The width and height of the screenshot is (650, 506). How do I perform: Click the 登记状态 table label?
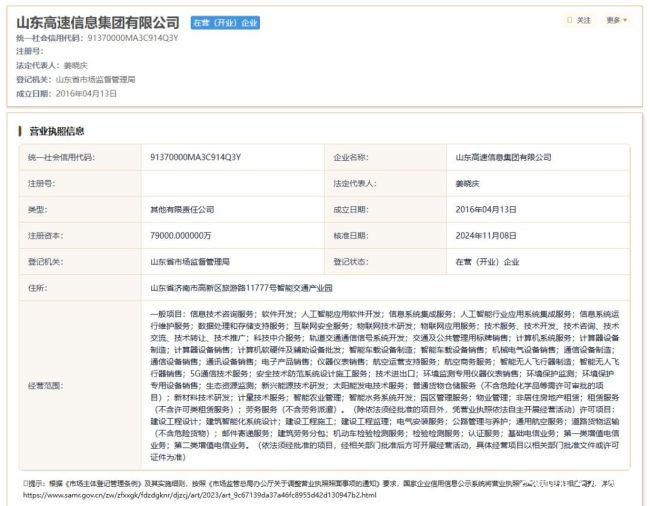(351, 261)
